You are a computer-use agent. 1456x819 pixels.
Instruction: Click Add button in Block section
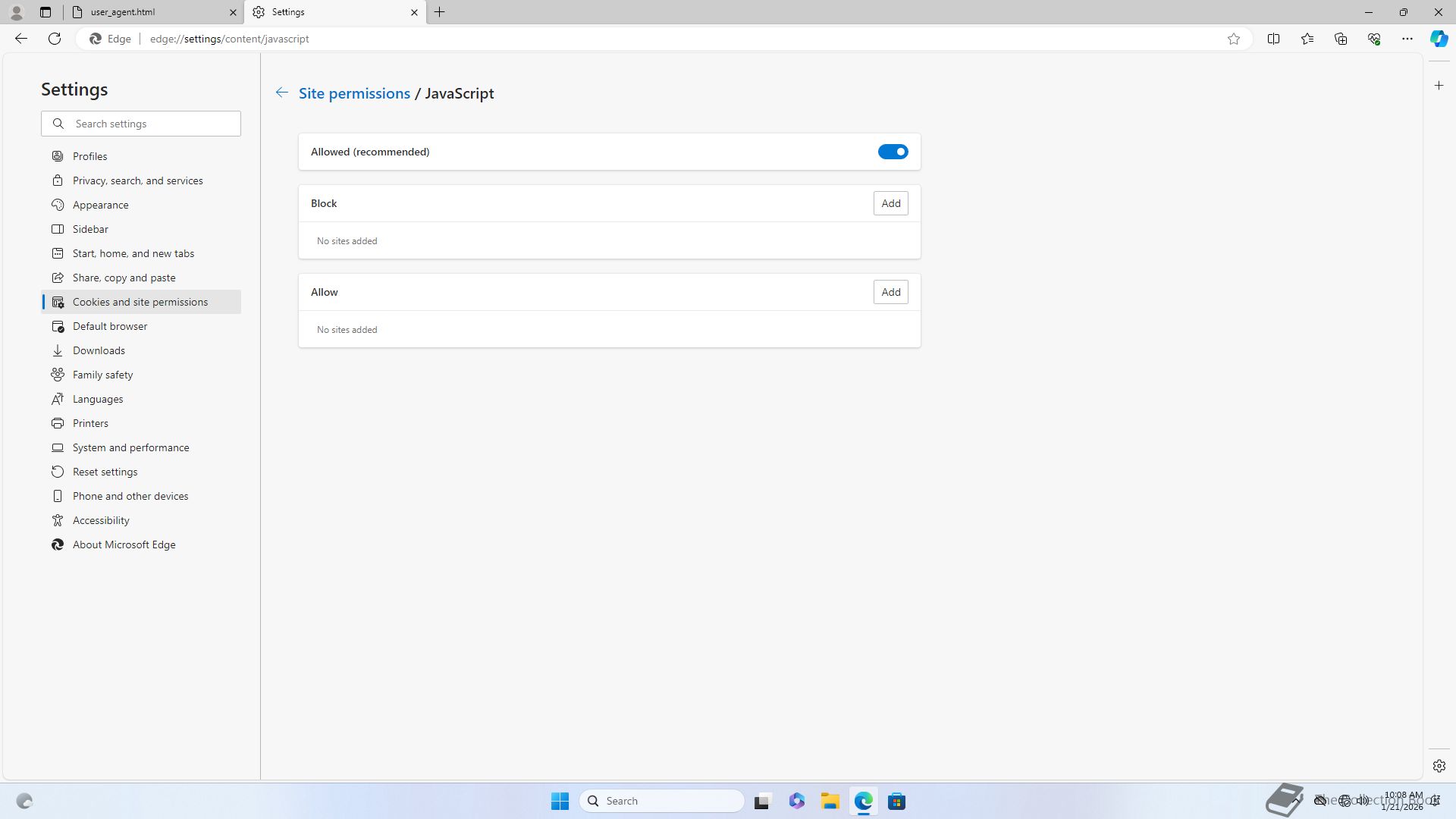890,203
